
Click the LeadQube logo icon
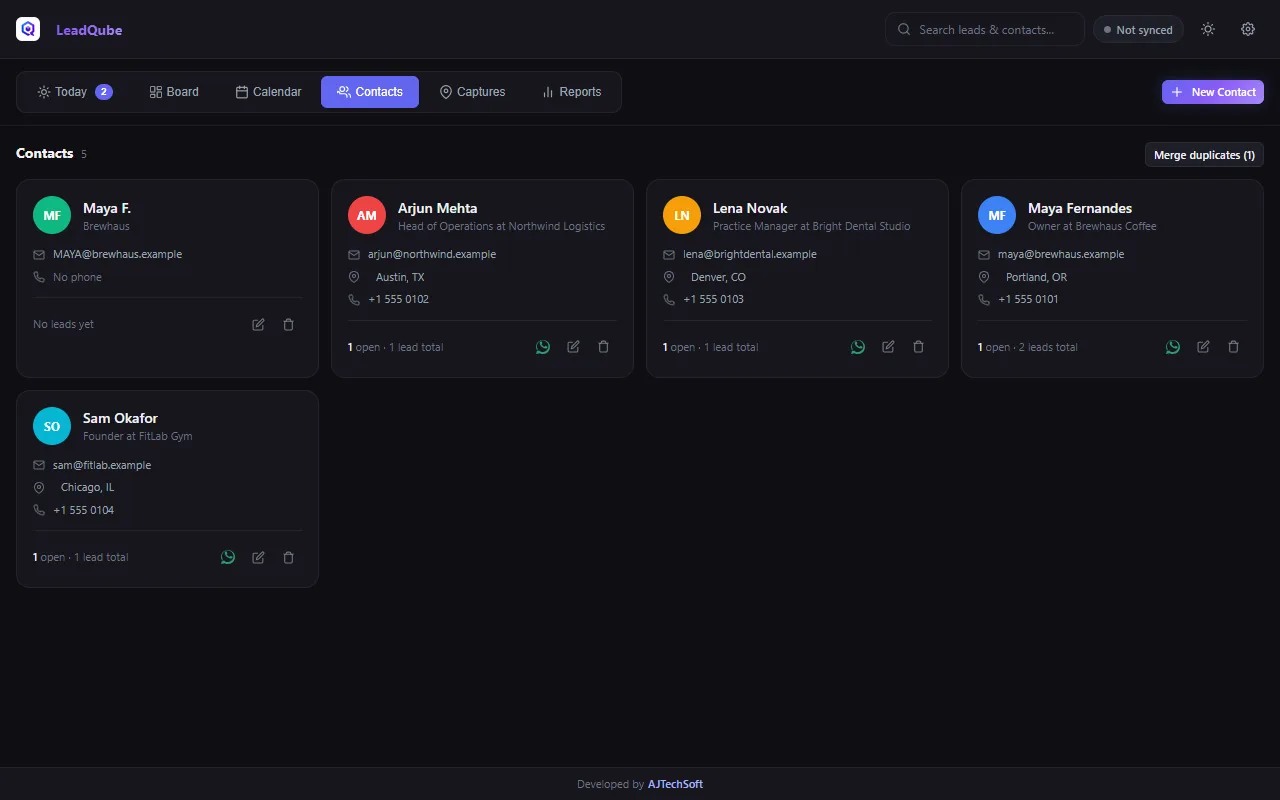tap(28, 29)
